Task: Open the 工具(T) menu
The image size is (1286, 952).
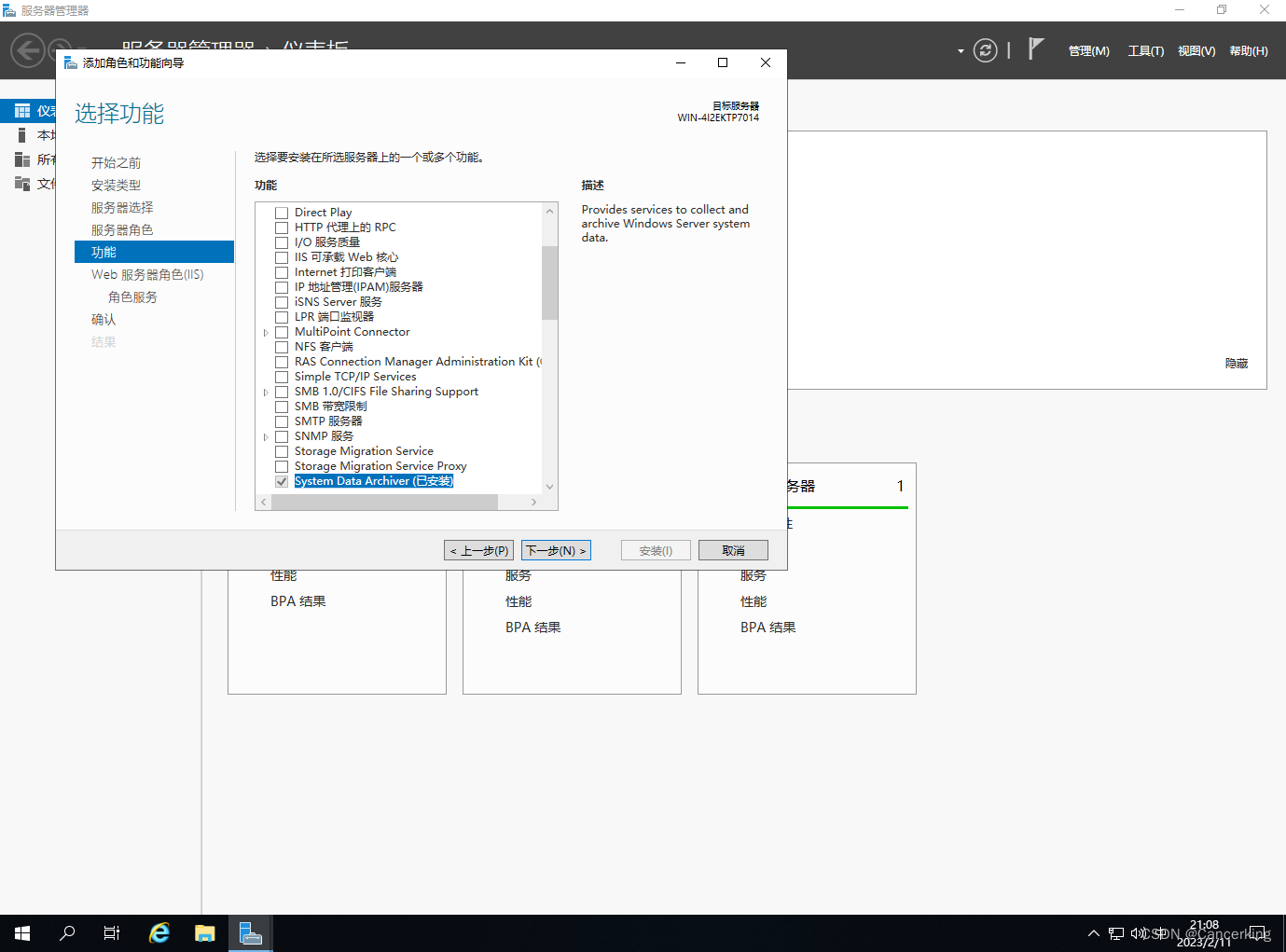Action: pos(1146,51)
